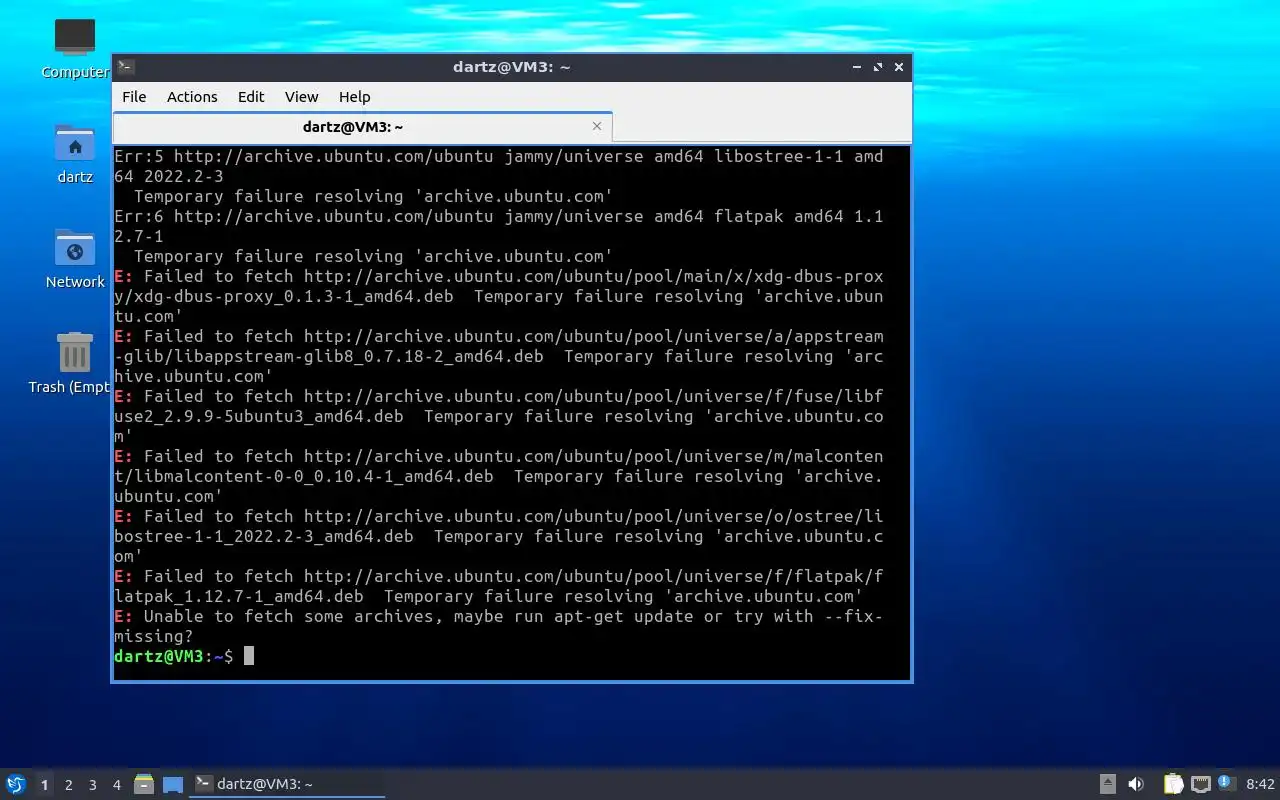Click the Err:6 flatpak amd64 output line
The width and height of the screenshot is (1280, 800).
[x=499, y=226]
